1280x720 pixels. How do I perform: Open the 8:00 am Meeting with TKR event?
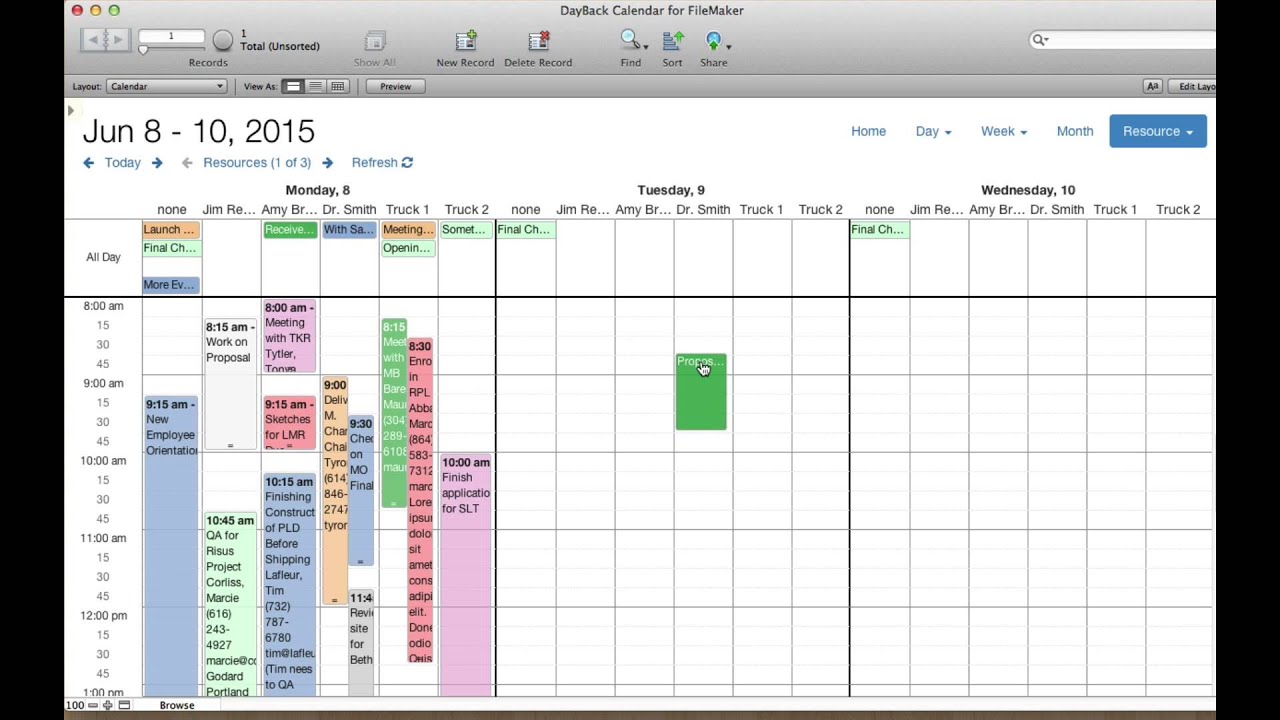tap(290, 336)
